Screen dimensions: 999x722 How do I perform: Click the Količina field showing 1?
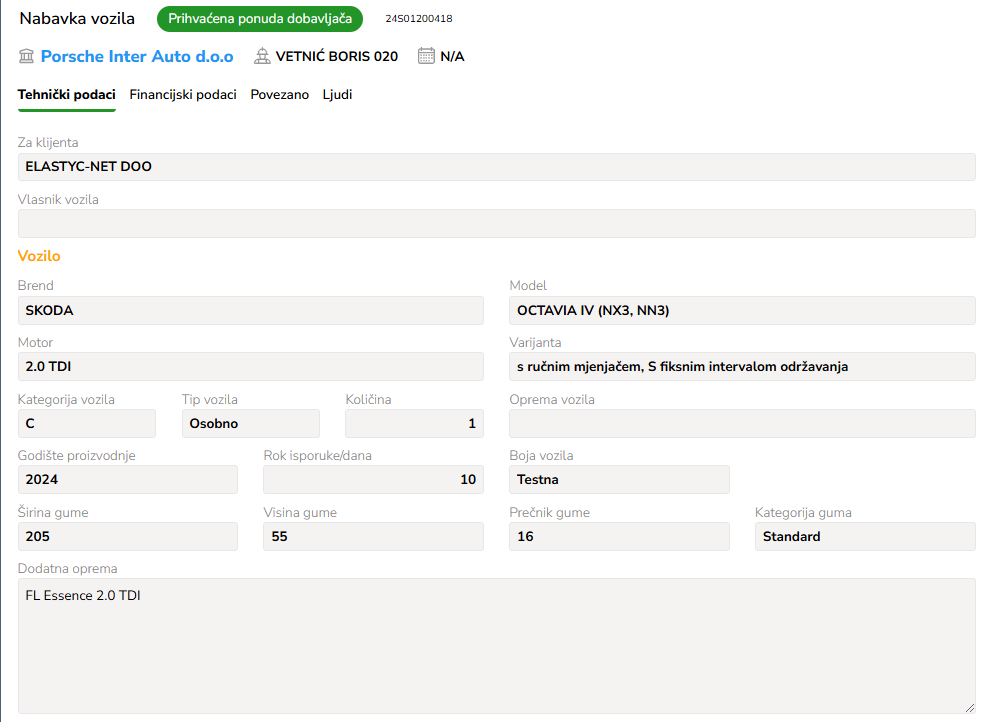[x=414, y=423]
